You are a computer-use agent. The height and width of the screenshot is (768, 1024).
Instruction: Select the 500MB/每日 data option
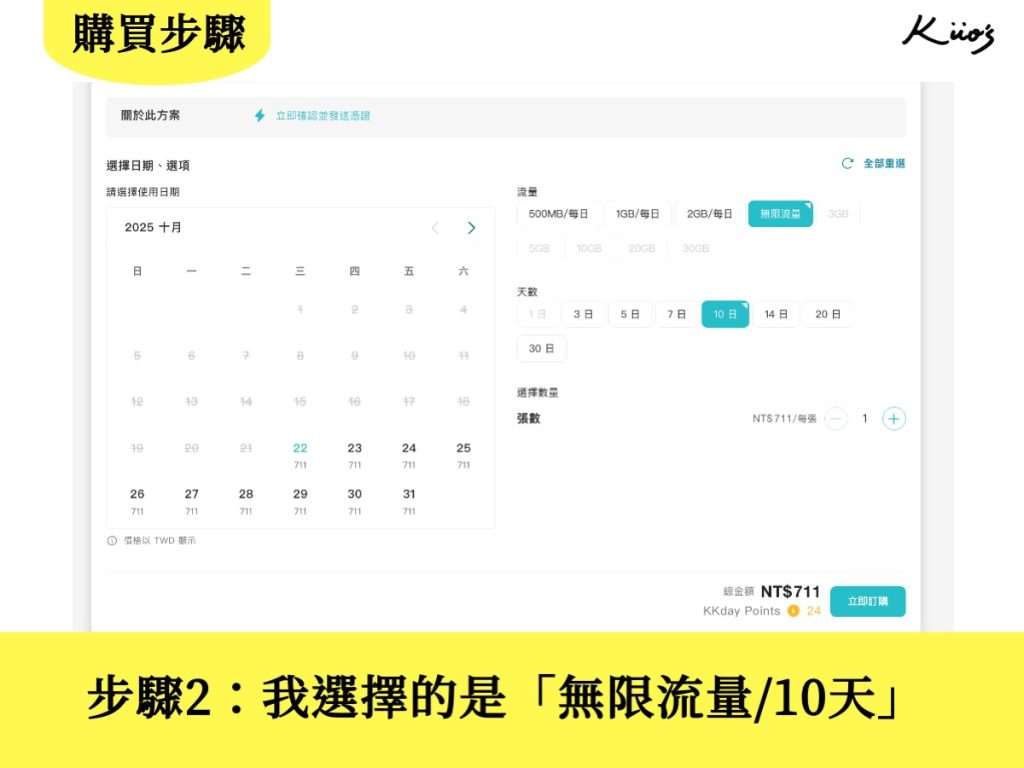(x=558, y=214)
